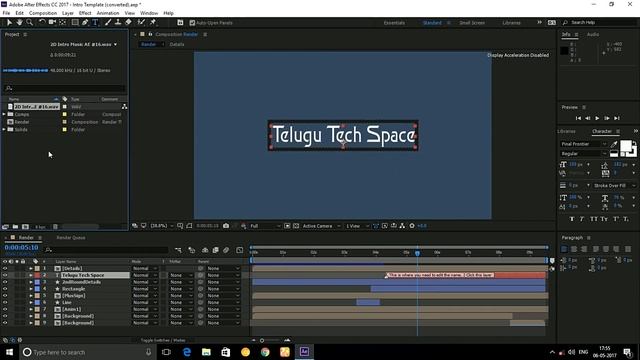
Task: Select the Selection arrow tool
Action: pyautogui.click(x=9, y=22)
